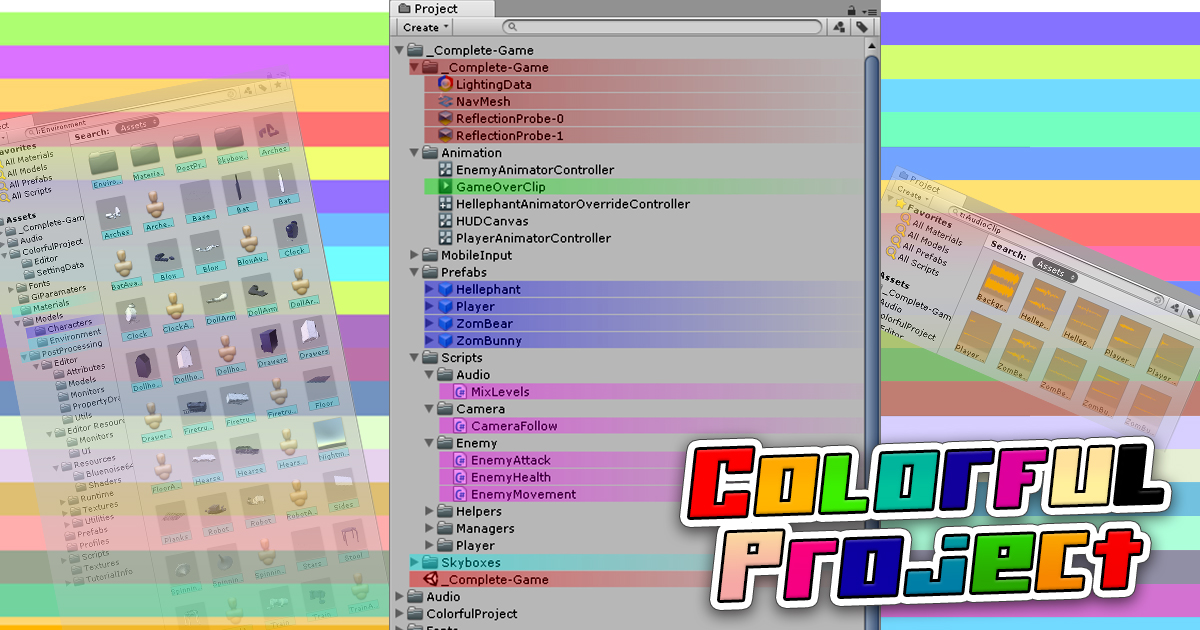Viewport: 1200px width, 630px height.
Task: Click the search-by-label tag icon
Action: coord(864,27)
